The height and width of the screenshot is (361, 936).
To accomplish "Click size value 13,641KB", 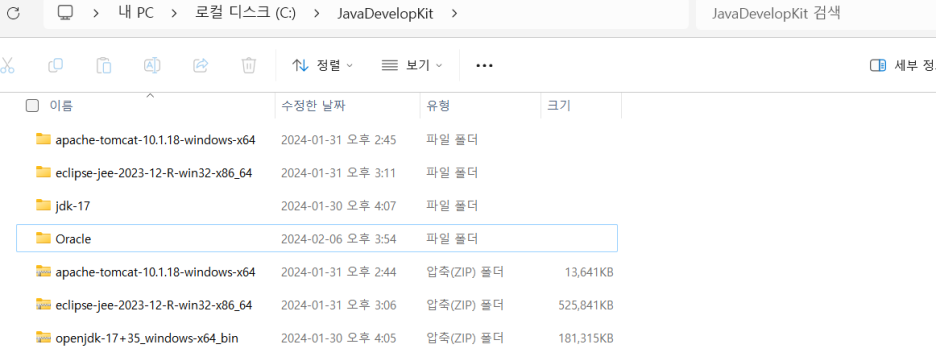I will coord(589,272).
